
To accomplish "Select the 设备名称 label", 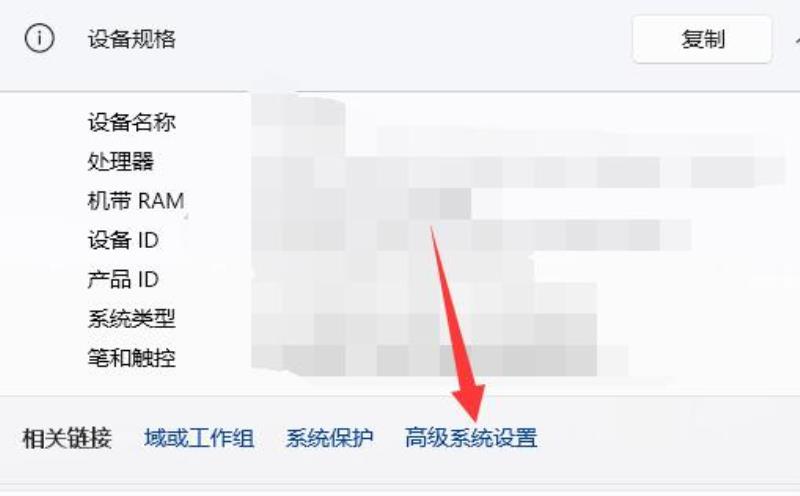I will 132,122.
